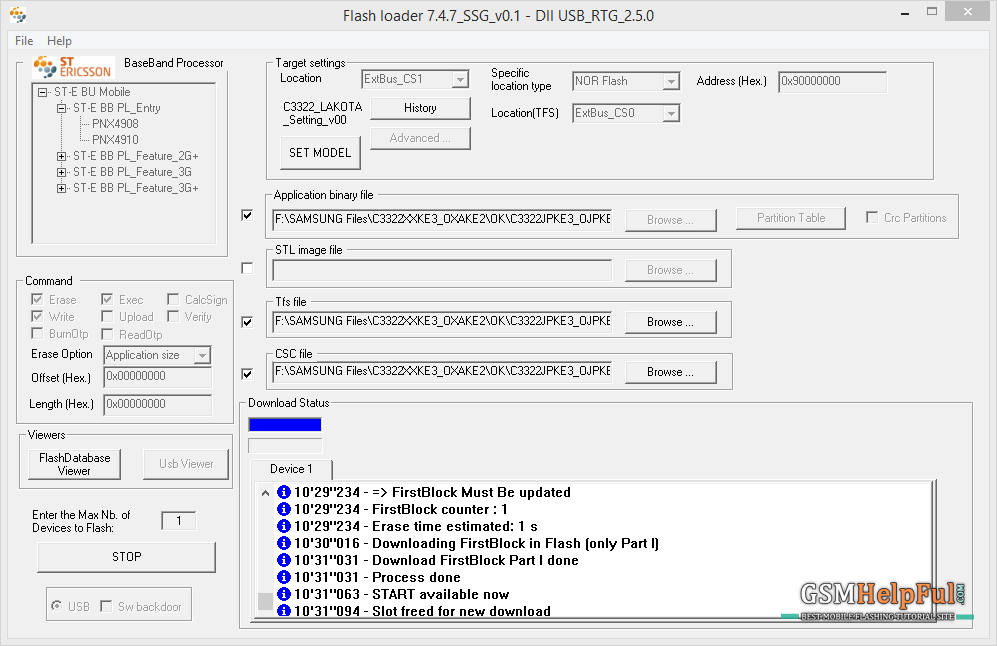Select PNX4910 in the processor tree

[x=115, y=140]
